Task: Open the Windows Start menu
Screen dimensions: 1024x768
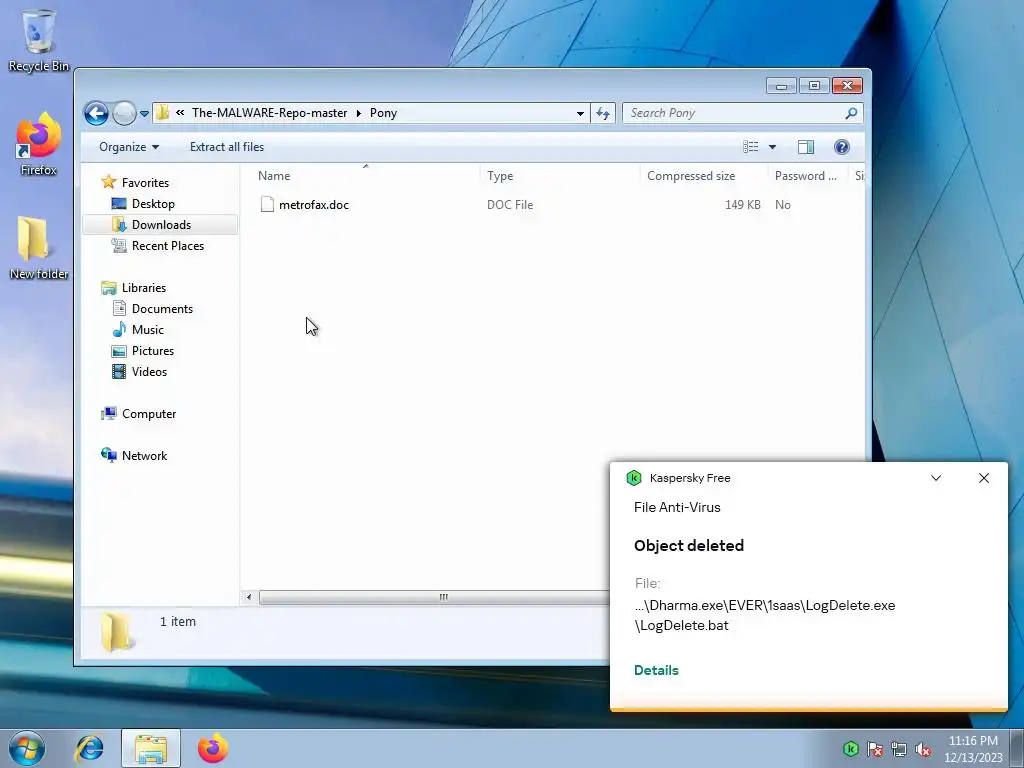Action: (x=27, y=748)
